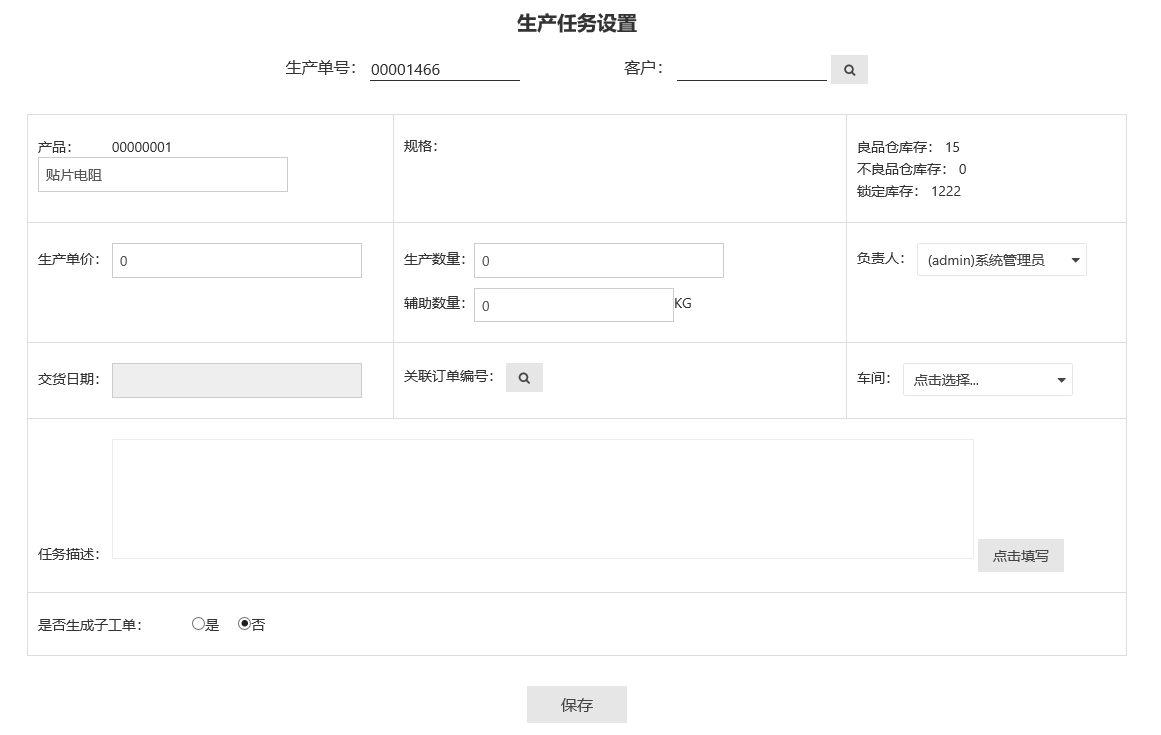Click inside the 任务描述 text area
The width and height of the screenshot is (1161, 735).
542,498
